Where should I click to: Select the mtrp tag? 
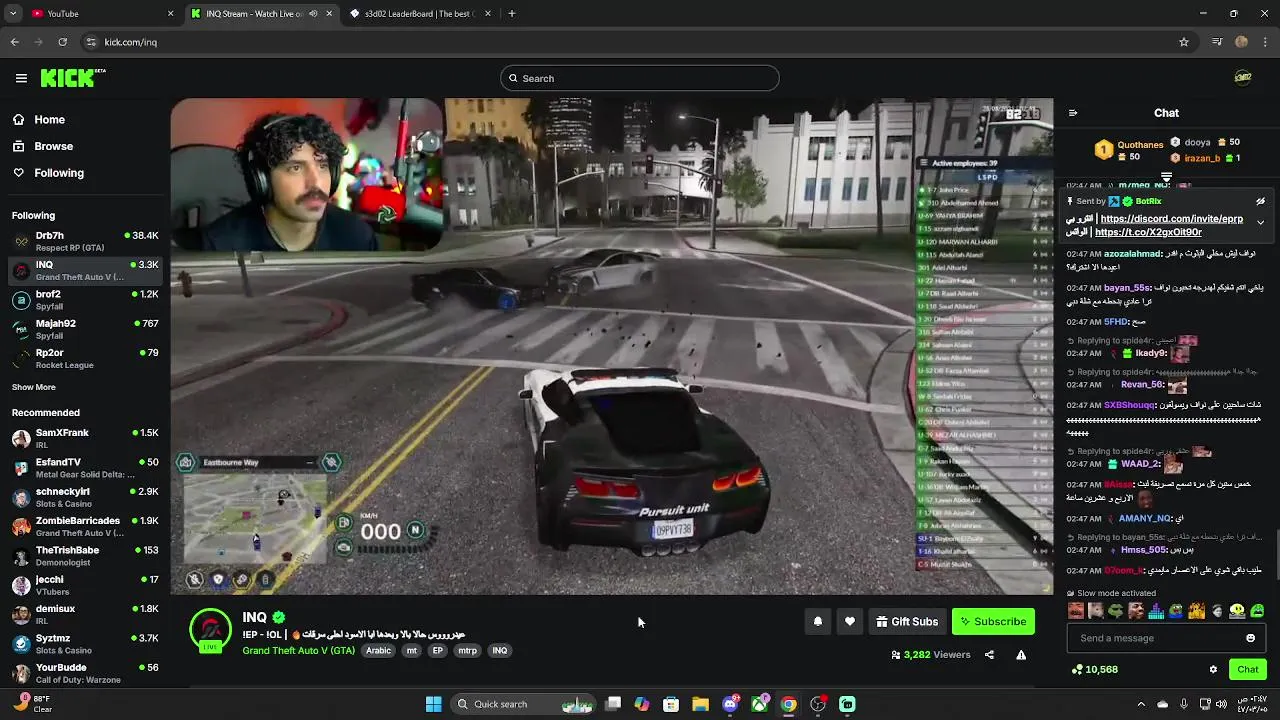click(x=467, y=651)
